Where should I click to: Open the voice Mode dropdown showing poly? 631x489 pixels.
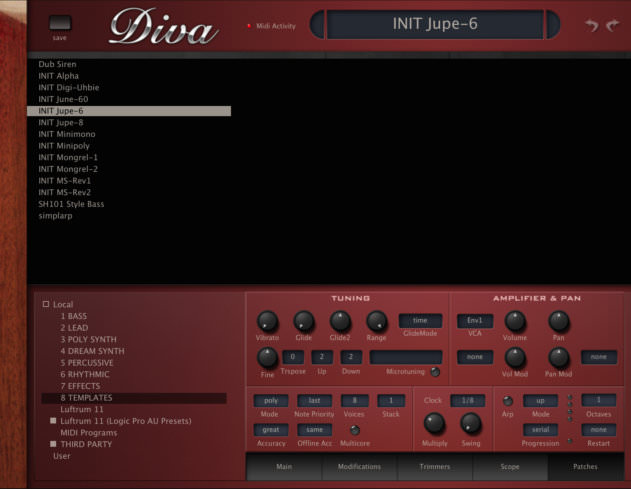(x=271, y=400)
